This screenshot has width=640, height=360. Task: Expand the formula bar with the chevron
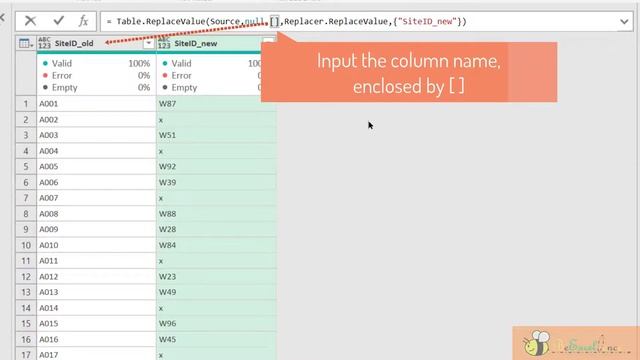tap(624, 21)
